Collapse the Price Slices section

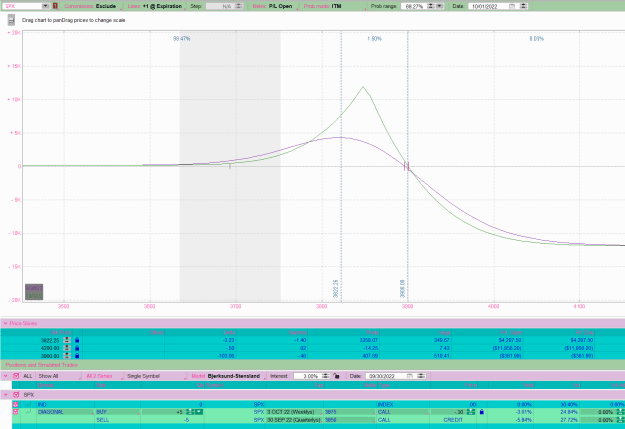(5, 323)
